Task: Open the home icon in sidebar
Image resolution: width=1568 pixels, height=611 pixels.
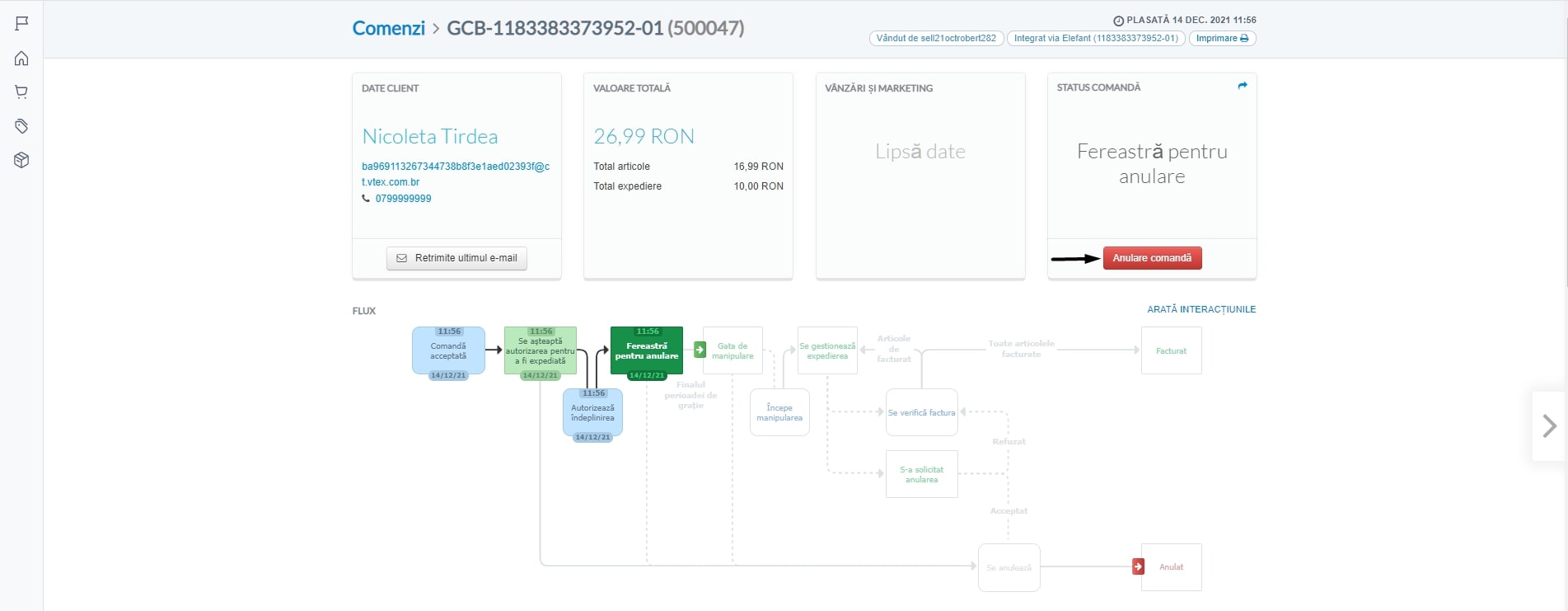Action: point(21,59)
